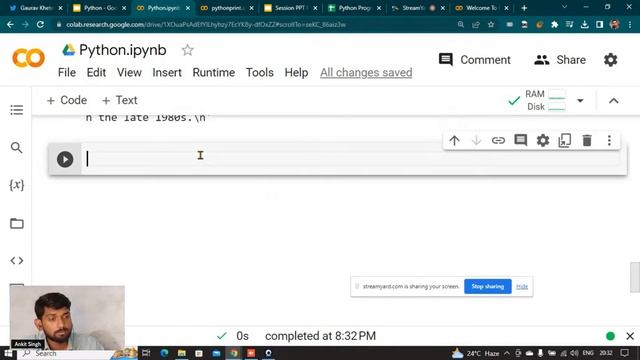
Task: Open the Runtime menu
Action: tap(214, 73)
